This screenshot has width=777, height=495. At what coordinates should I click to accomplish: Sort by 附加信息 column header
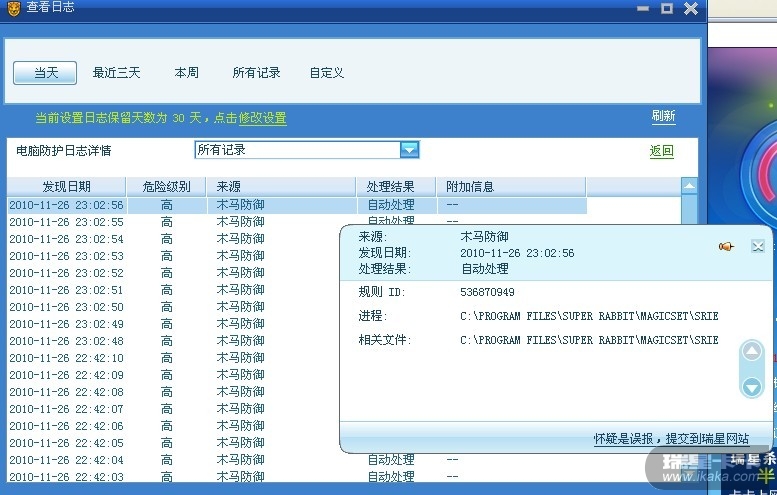point(511,187)
